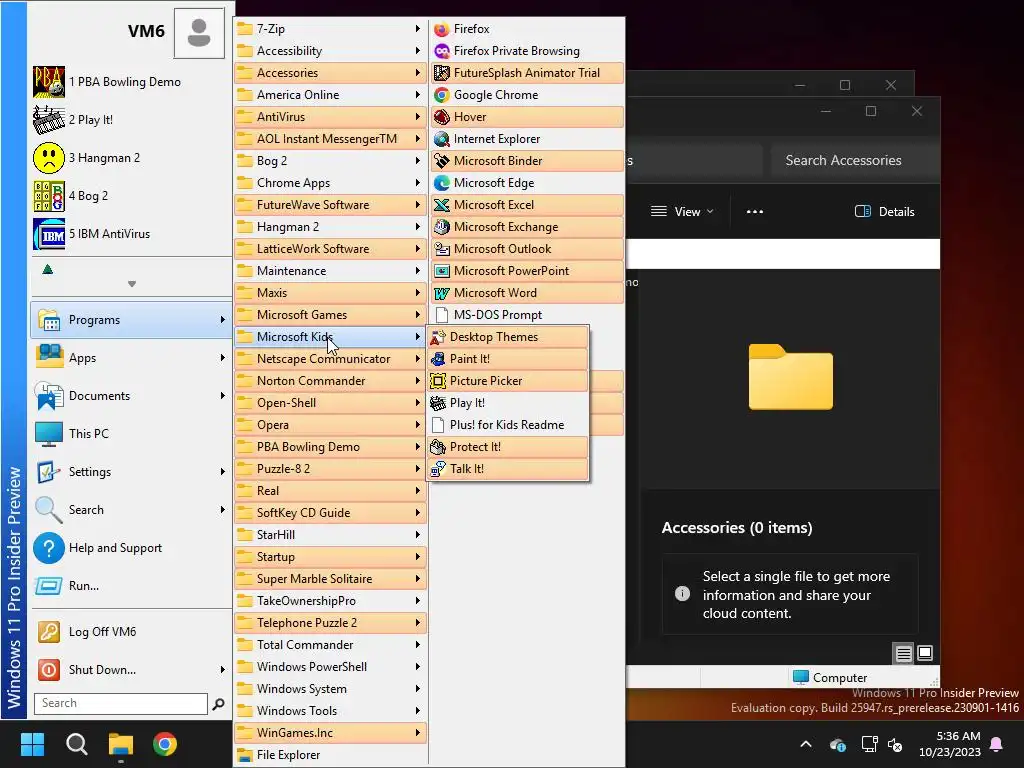
Task: Launch Play It! in Microsoft Kids submenu
Action: click(x=507, y=403)
